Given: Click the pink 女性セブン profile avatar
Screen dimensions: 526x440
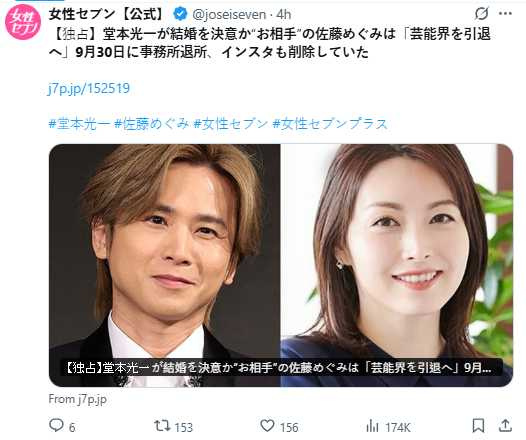Looking at the screenshot, I should click(x=22, y=22).
